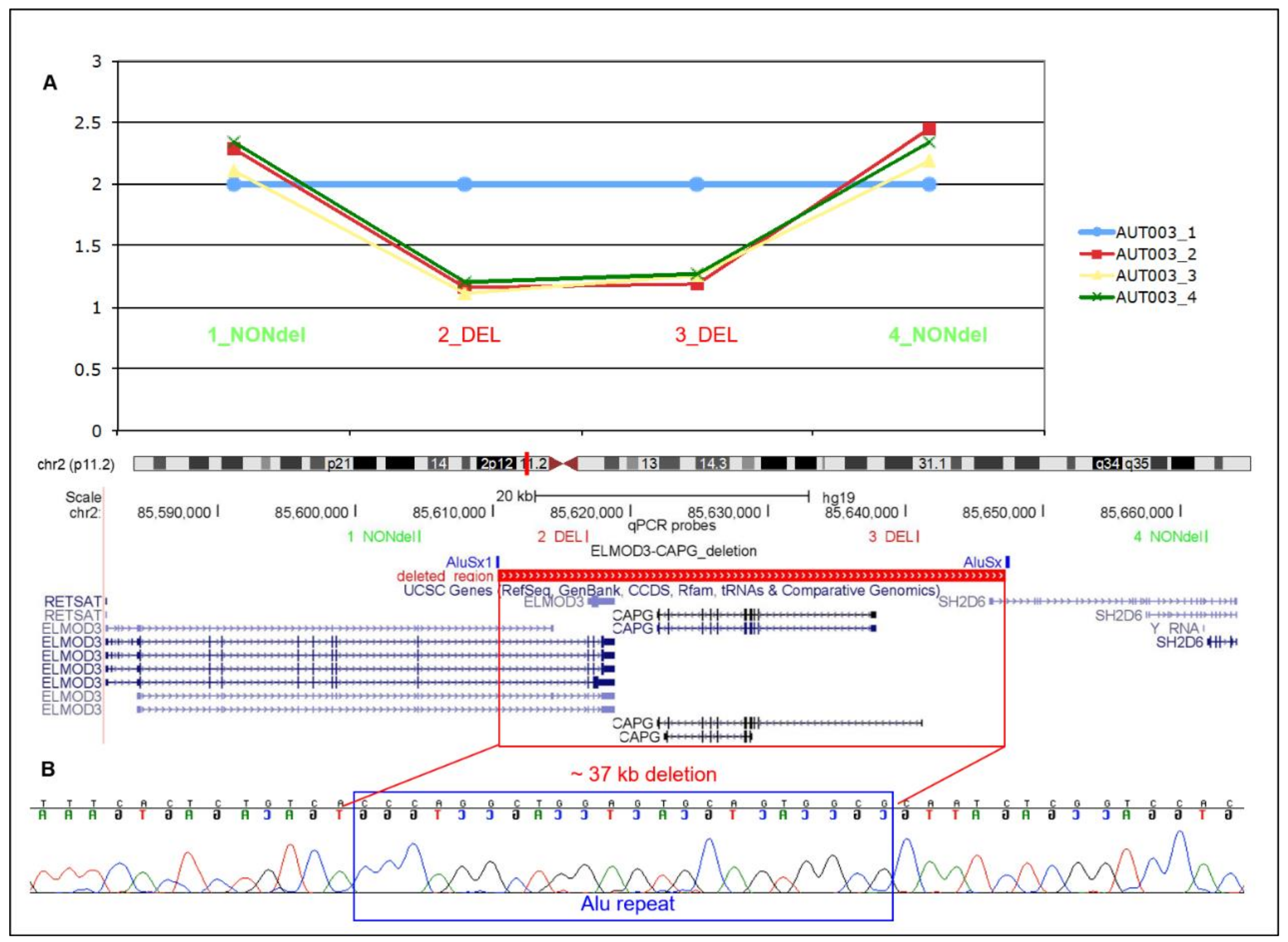Click the Alu repeat blue label
The image size is (1288, 942).
coord(627,904)
